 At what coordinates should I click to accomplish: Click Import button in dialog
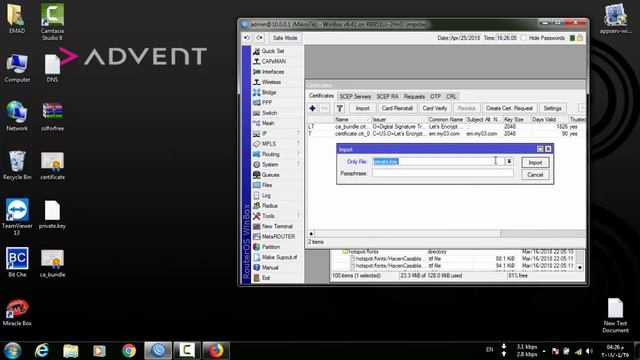(x=535, y=162)
